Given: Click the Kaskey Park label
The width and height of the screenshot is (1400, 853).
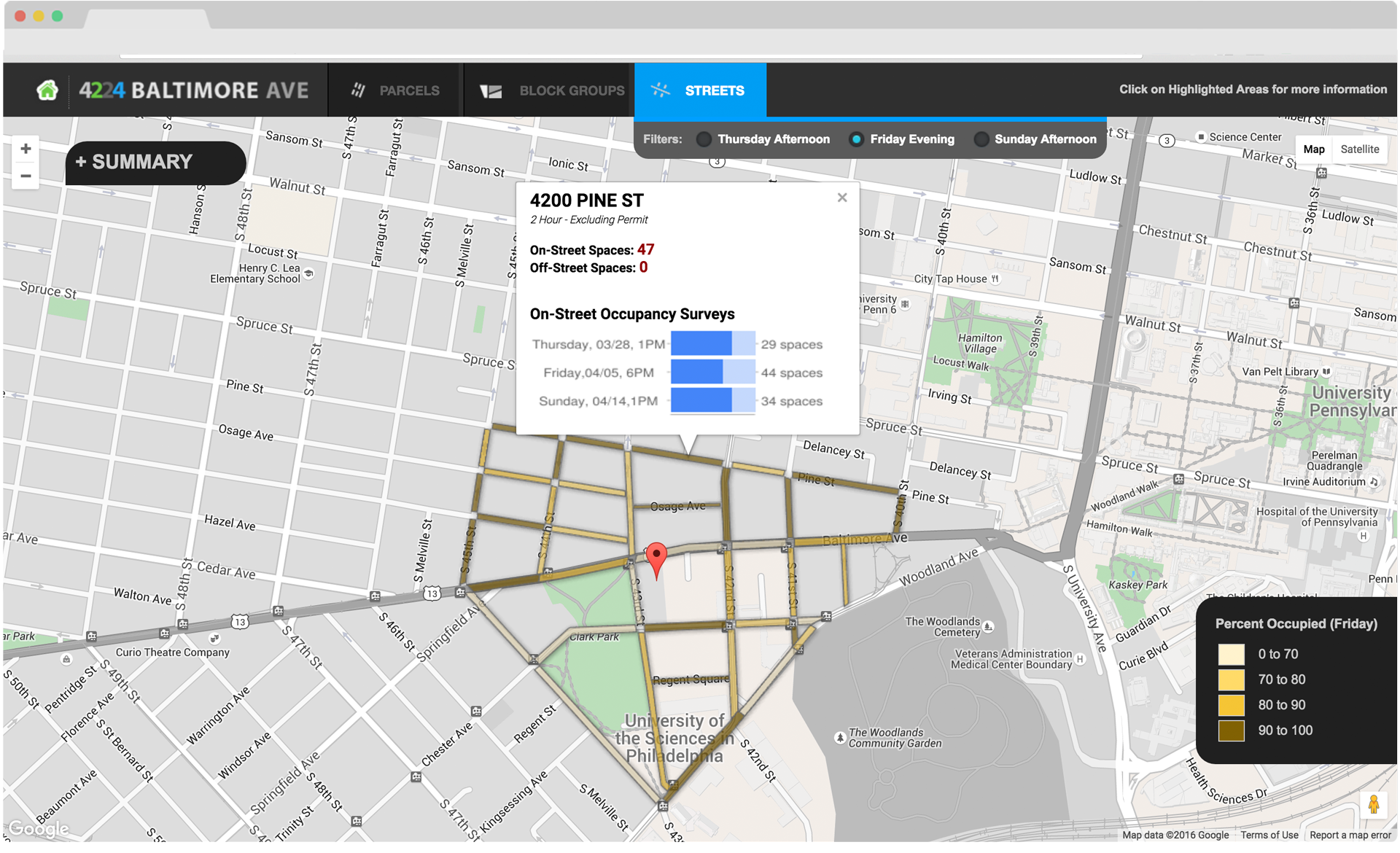Looking at the screenshot, I should pyautogui.click(x=1138, y=585).
